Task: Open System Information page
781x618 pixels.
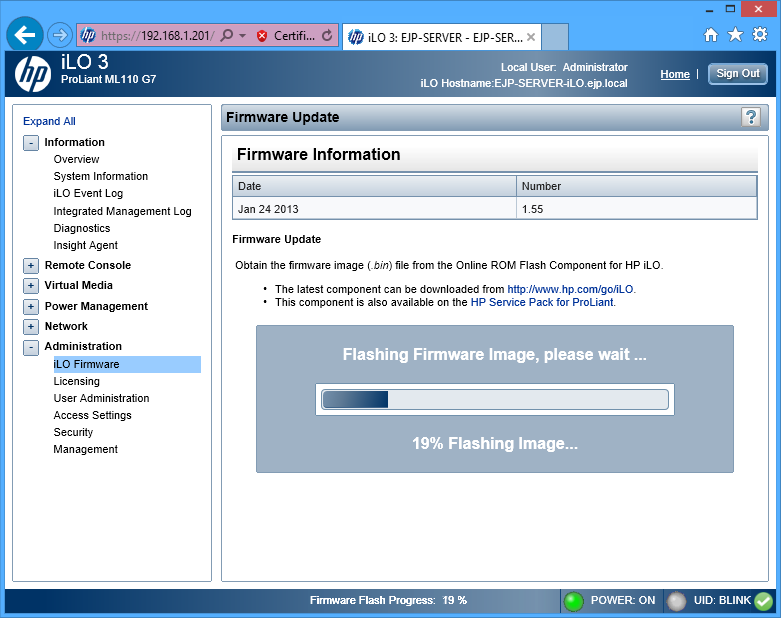Action: click(x=101, y=176)
